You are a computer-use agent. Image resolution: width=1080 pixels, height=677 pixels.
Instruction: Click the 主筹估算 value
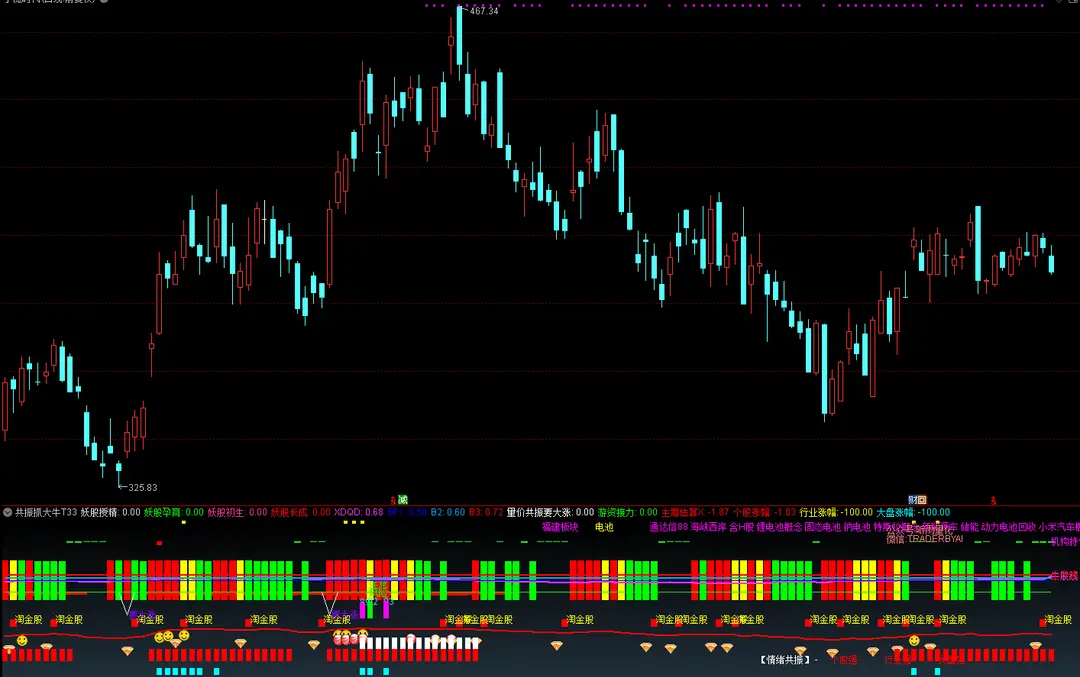(x=695, y=512)
